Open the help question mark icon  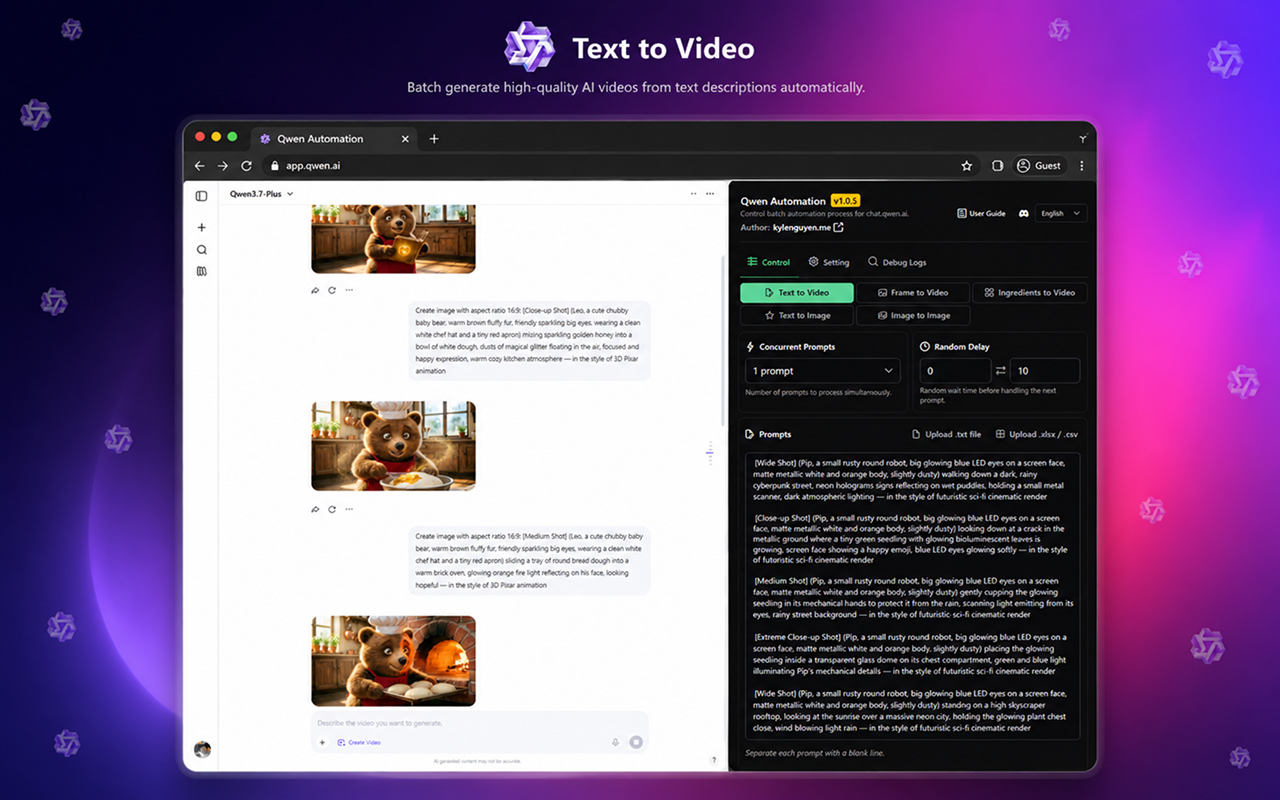pyautogui.click(x=713, y=761)
